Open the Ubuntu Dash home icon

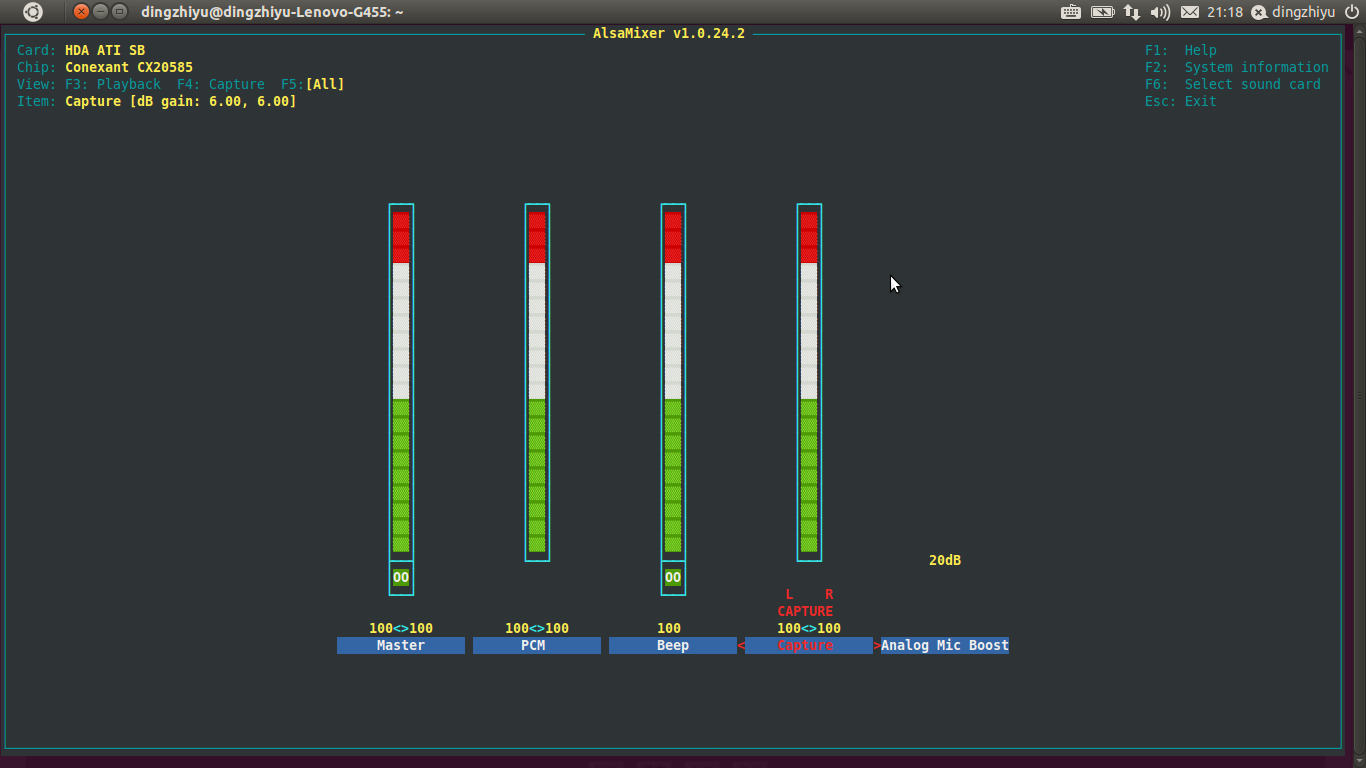(x=32, y=12)
